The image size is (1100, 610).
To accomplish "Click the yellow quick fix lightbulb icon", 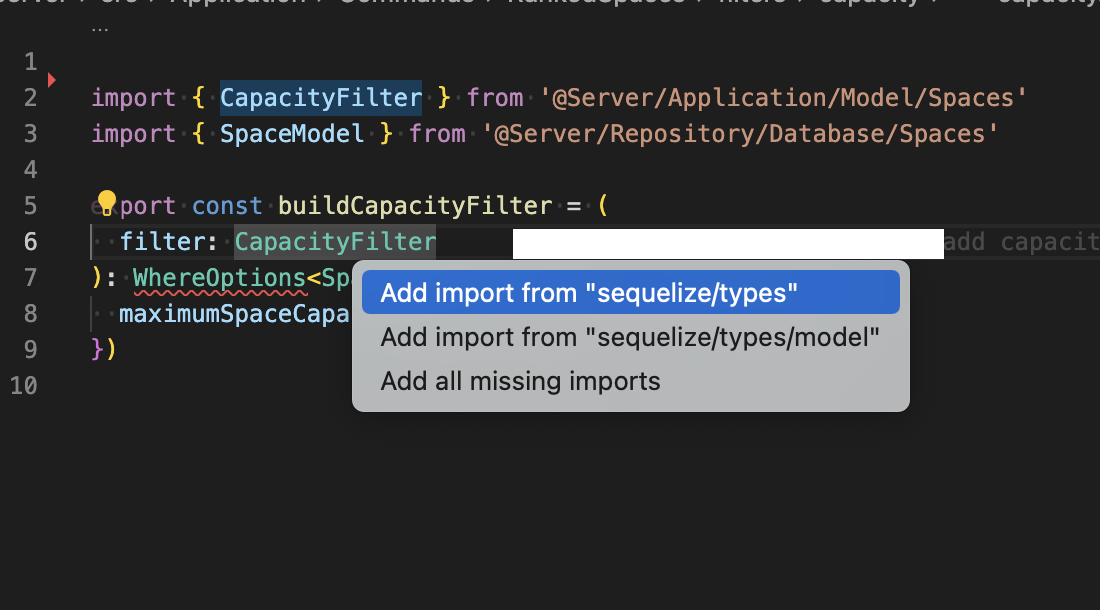I will (105, 201).
